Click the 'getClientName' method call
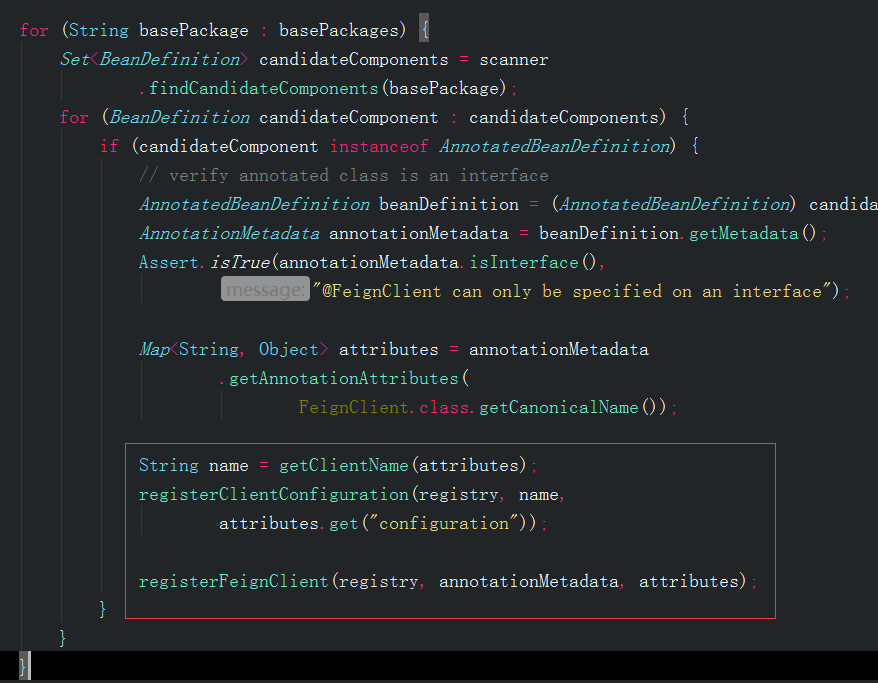Screen dimensions: 878x683 point(344,465)
